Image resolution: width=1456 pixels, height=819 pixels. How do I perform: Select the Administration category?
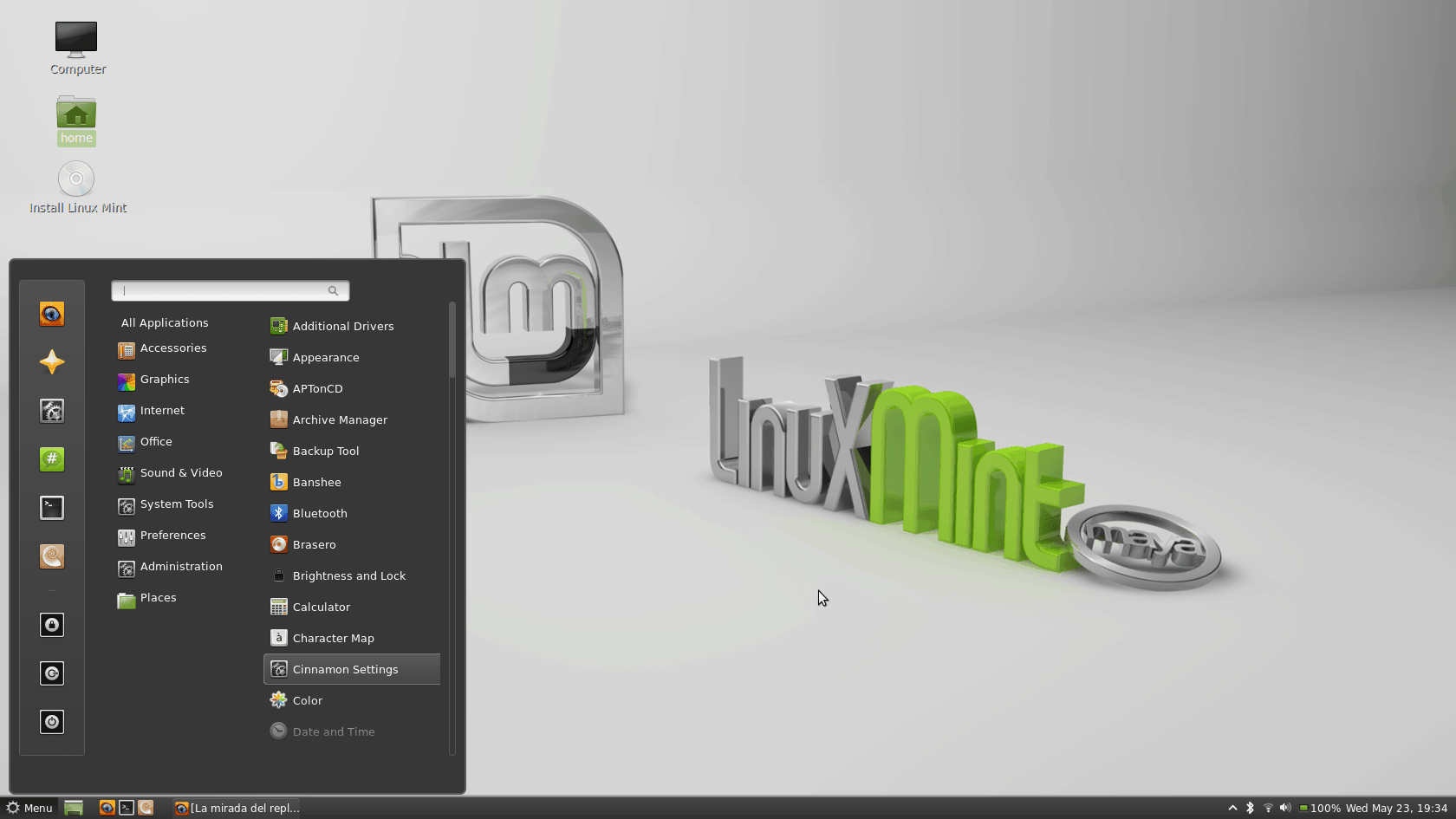(x=180, y=567)
